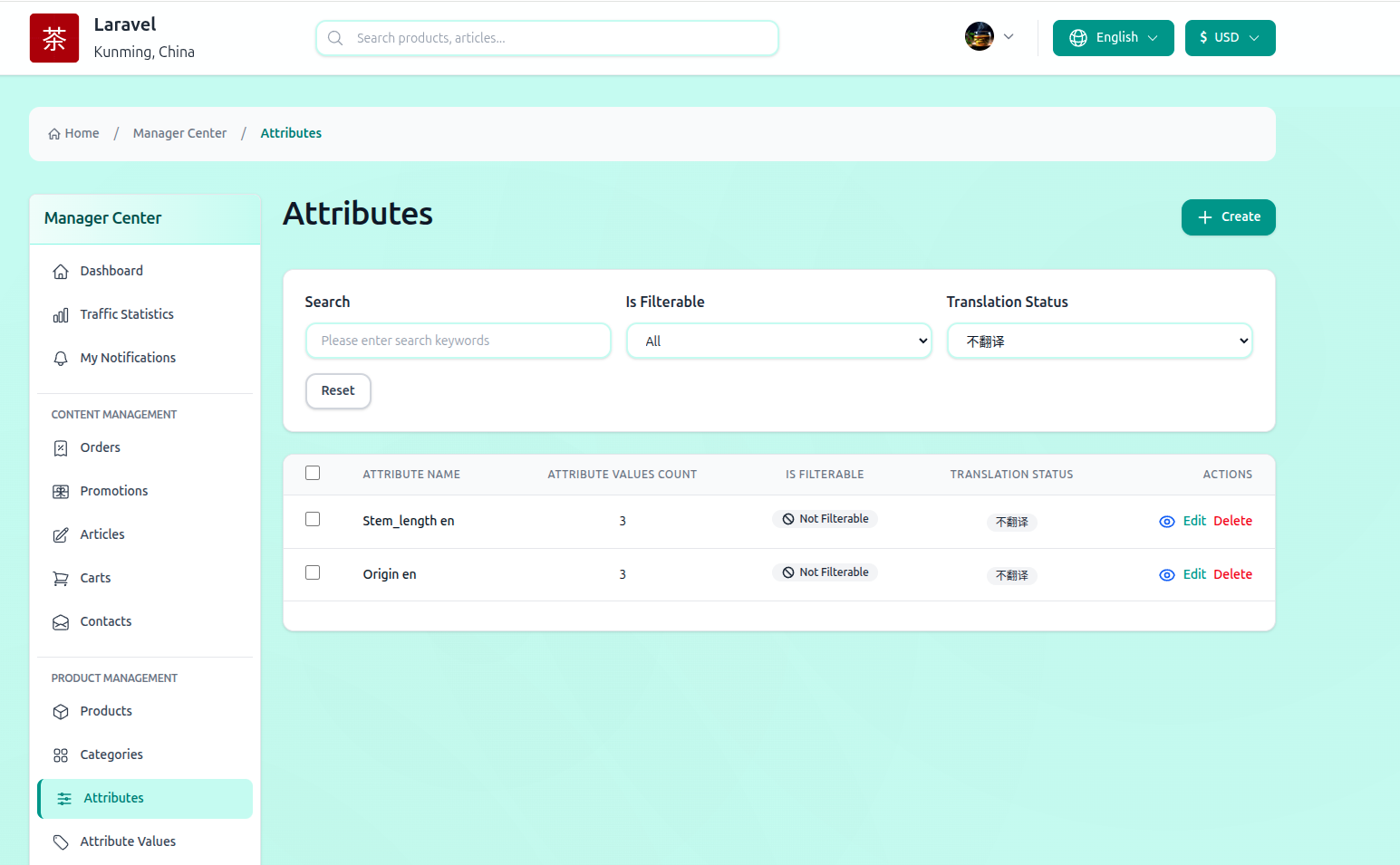
Task: Click the Products box icon
Action: (61, 712)
